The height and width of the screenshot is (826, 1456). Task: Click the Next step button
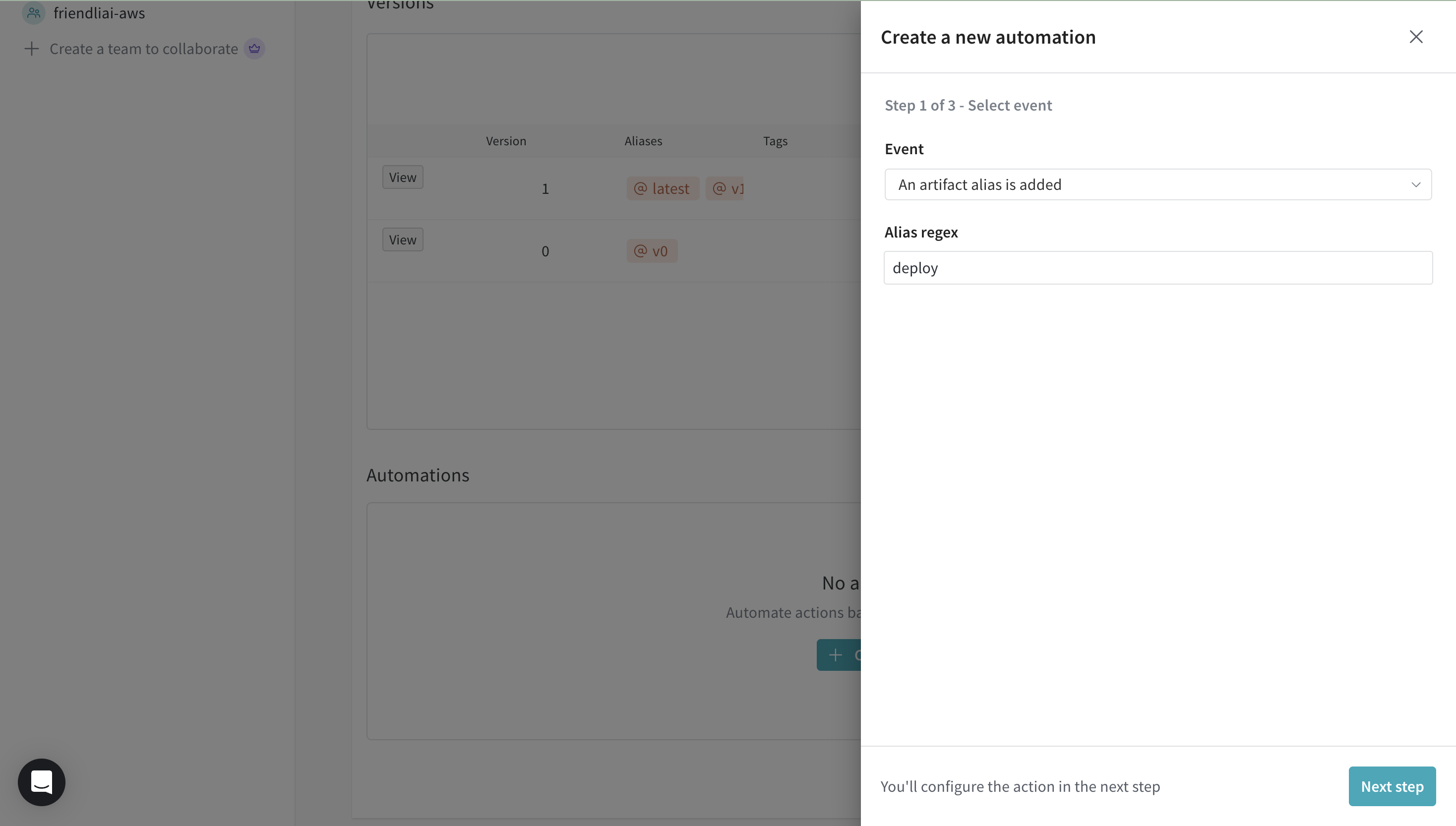click(x=1392, y=786)
